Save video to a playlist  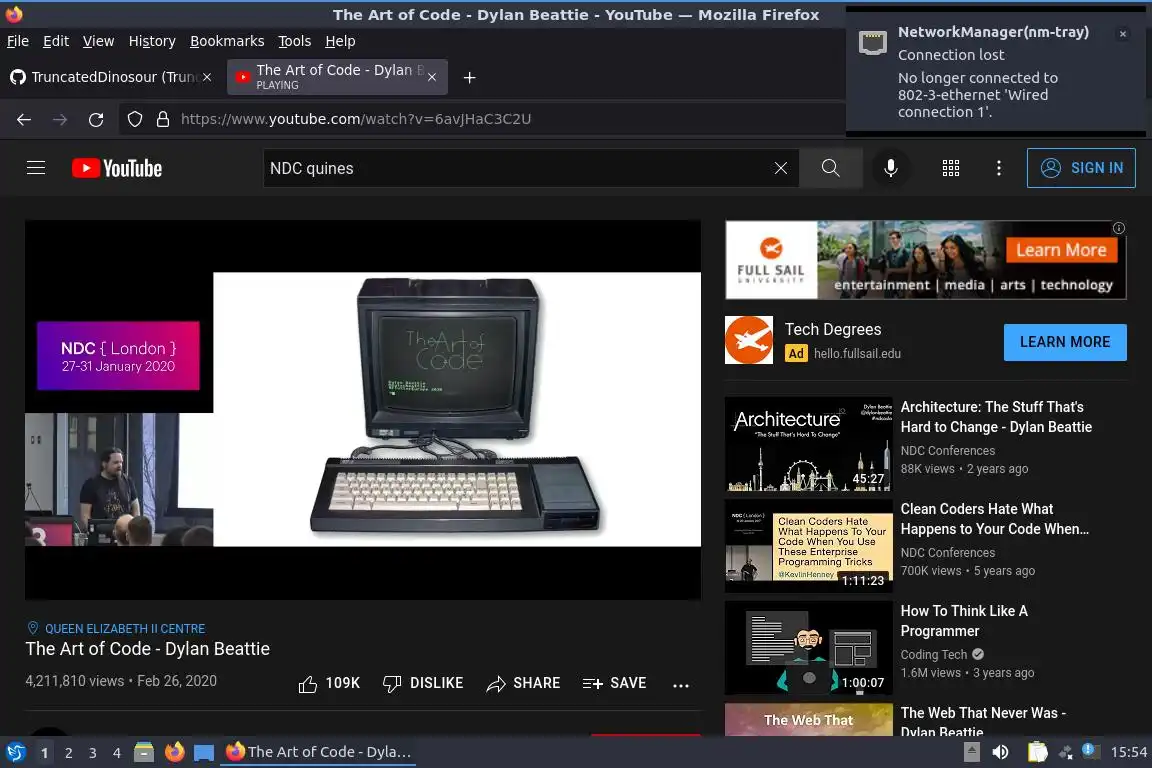(x=614, y=683)
